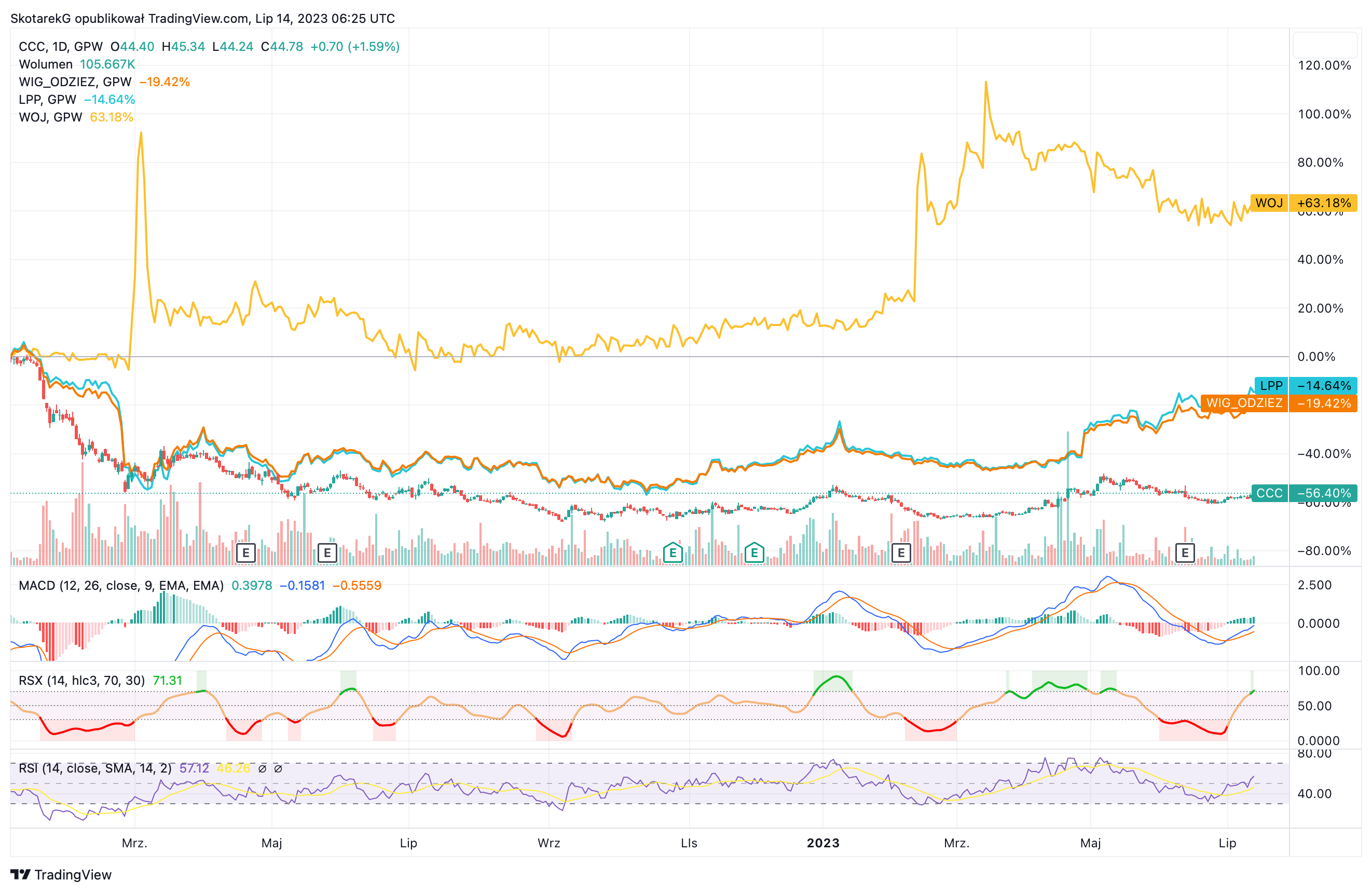The image size is (1372, 893).
Task: Click the empty box atop price axis
Action: [x=1325, y=45]
